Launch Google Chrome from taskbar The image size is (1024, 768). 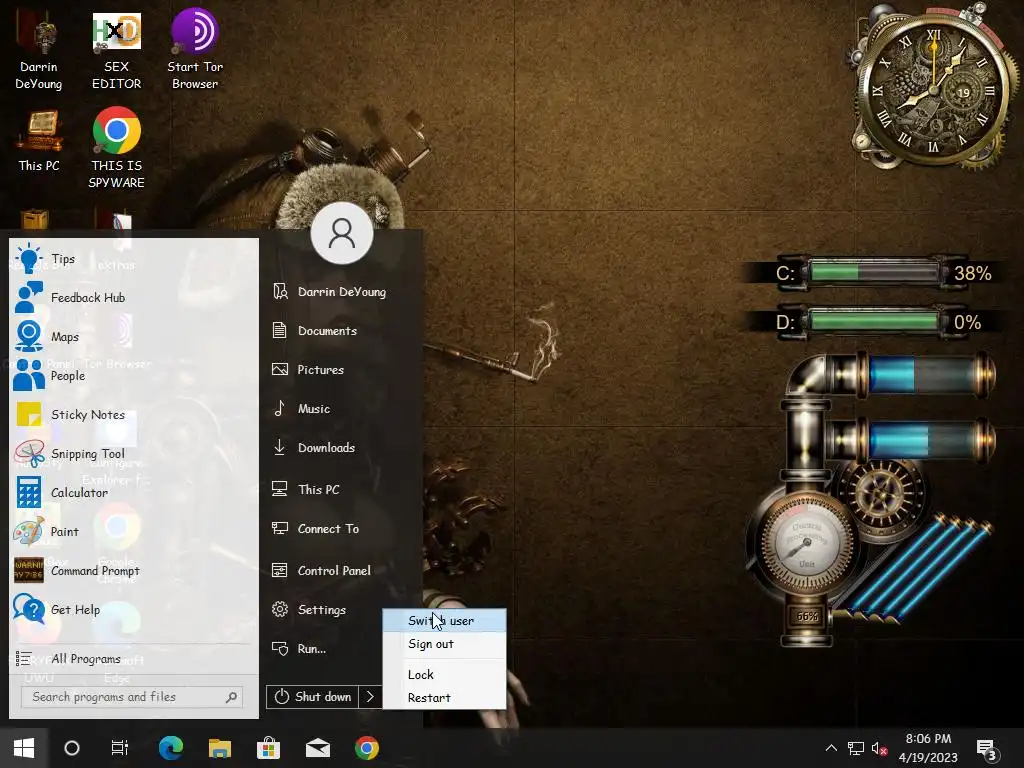click(x=367, y=748)
